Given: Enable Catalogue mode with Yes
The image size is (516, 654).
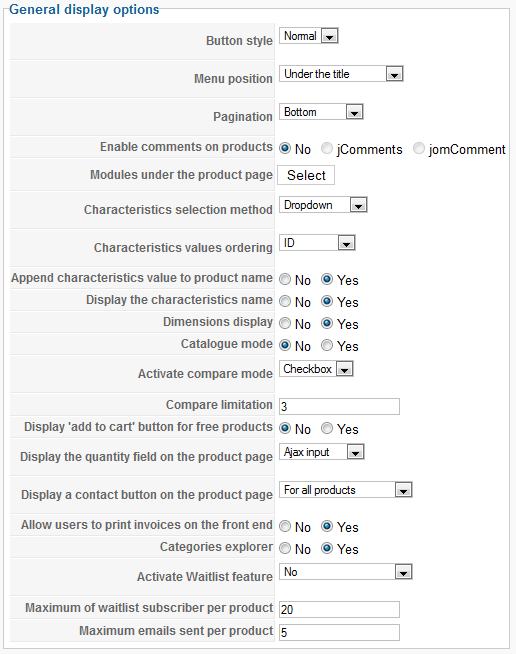Looking at the screenshot, I should coord(327,345).
